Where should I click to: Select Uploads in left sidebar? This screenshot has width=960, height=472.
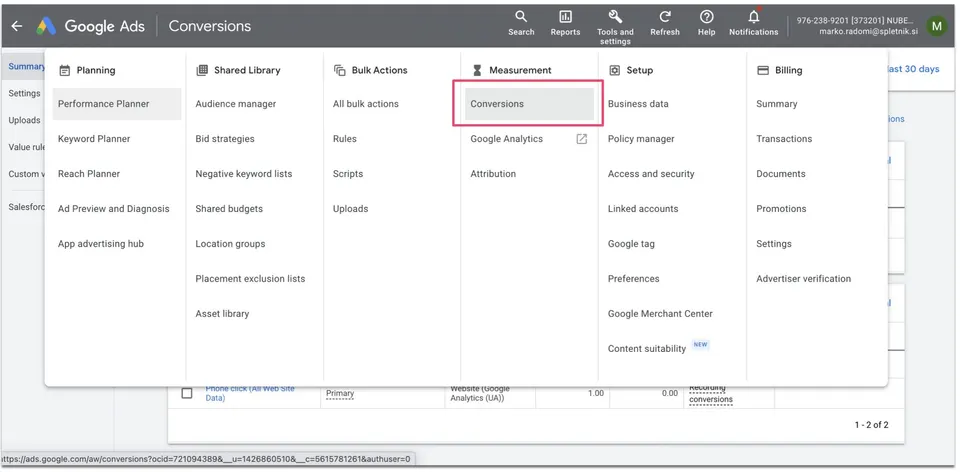(x=24, y=120)
